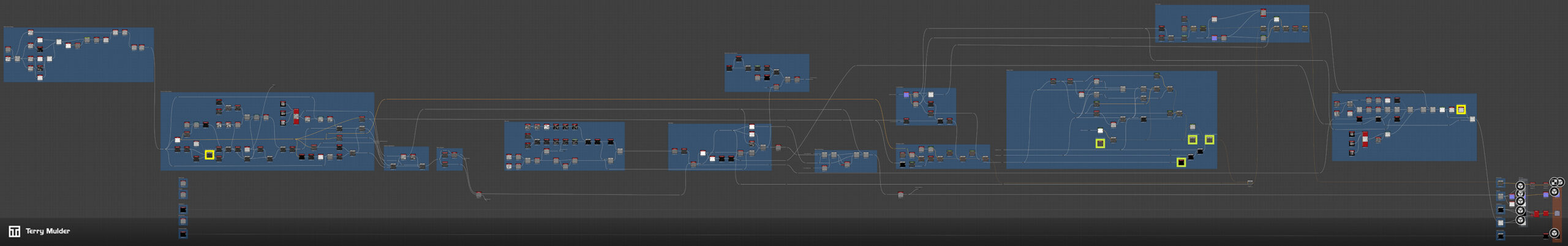Screen dimensions: 1568x246
Task: Select the leftmost yellow-highlighted node in the large frame
Action: [x=1100, y=144]
